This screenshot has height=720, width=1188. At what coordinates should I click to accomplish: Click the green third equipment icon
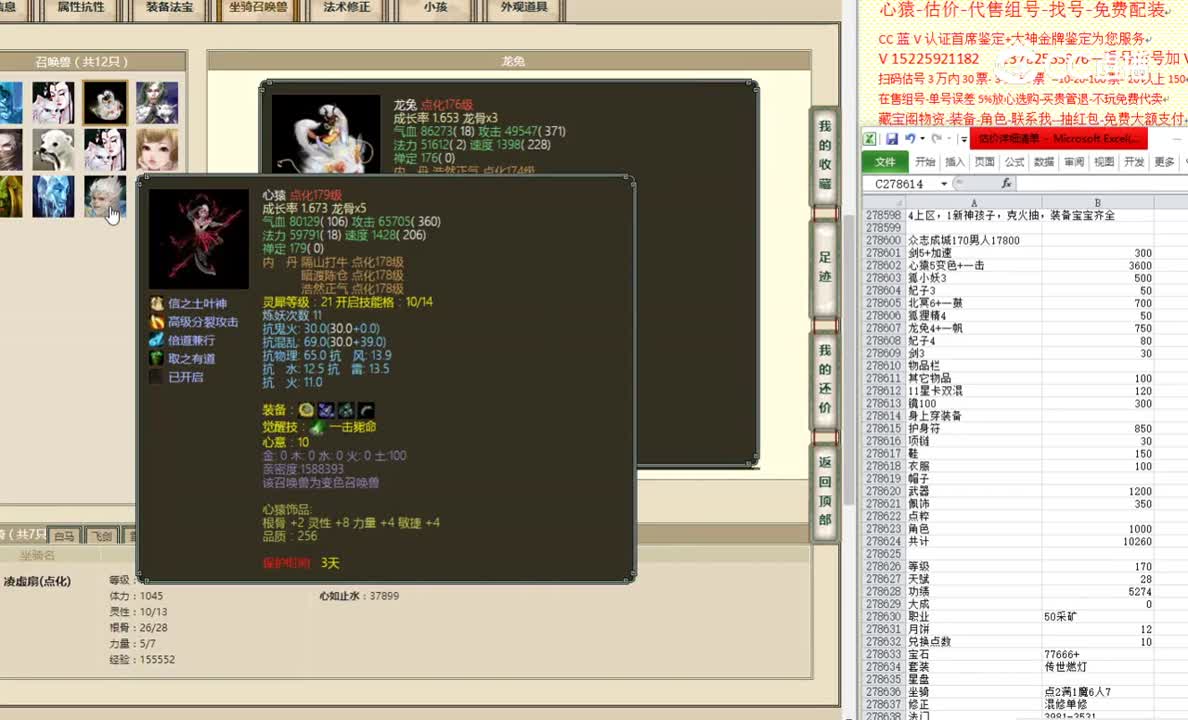[x=346, y=410]
